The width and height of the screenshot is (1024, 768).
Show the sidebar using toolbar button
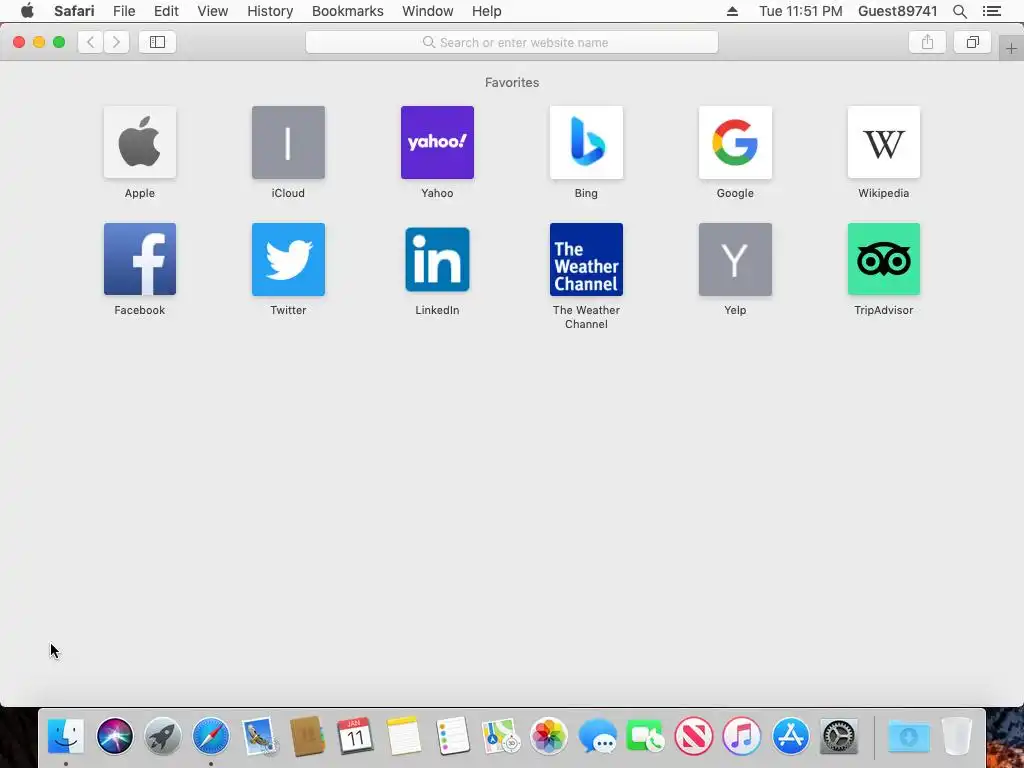(x=157, y=42)
